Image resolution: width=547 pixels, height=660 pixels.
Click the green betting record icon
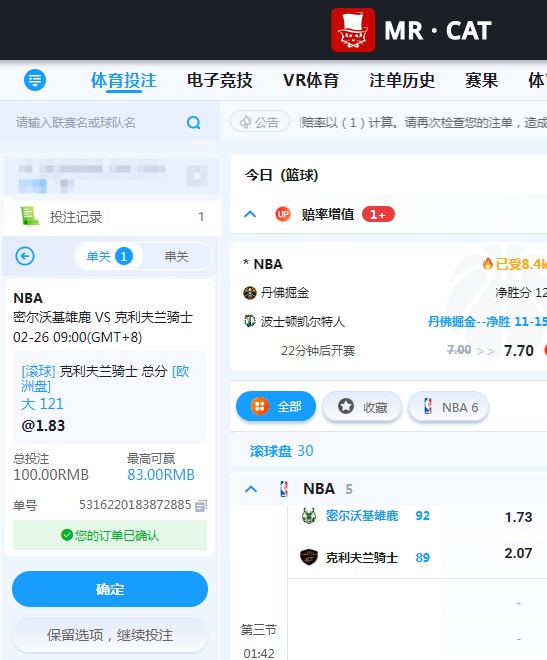[29, 216]
